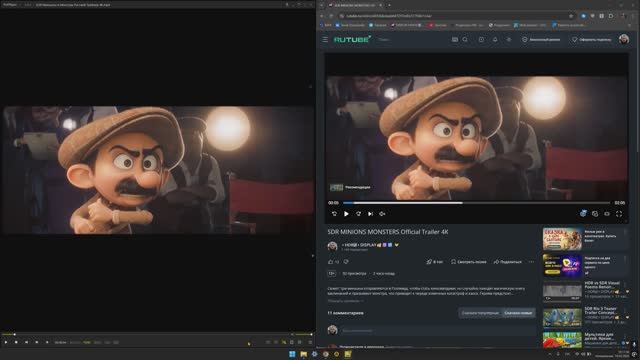
Task: Open the upload video icon in the Rutube header
Action: click(x=481, y=40)
